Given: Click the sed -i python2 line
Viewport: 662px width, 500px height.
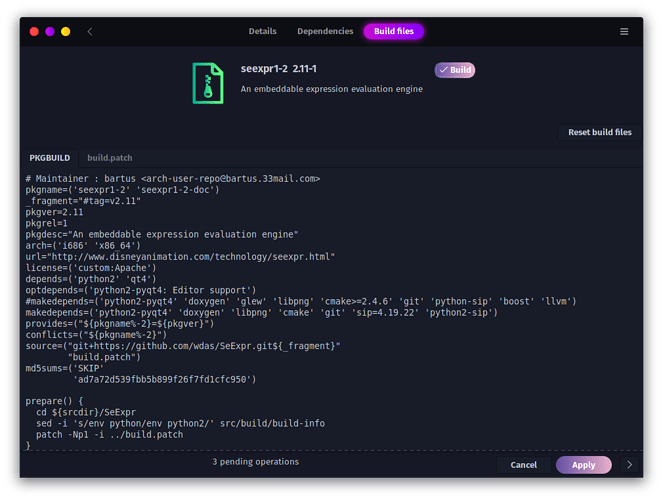Looking at the screenshot, I should tap(180, 424).
